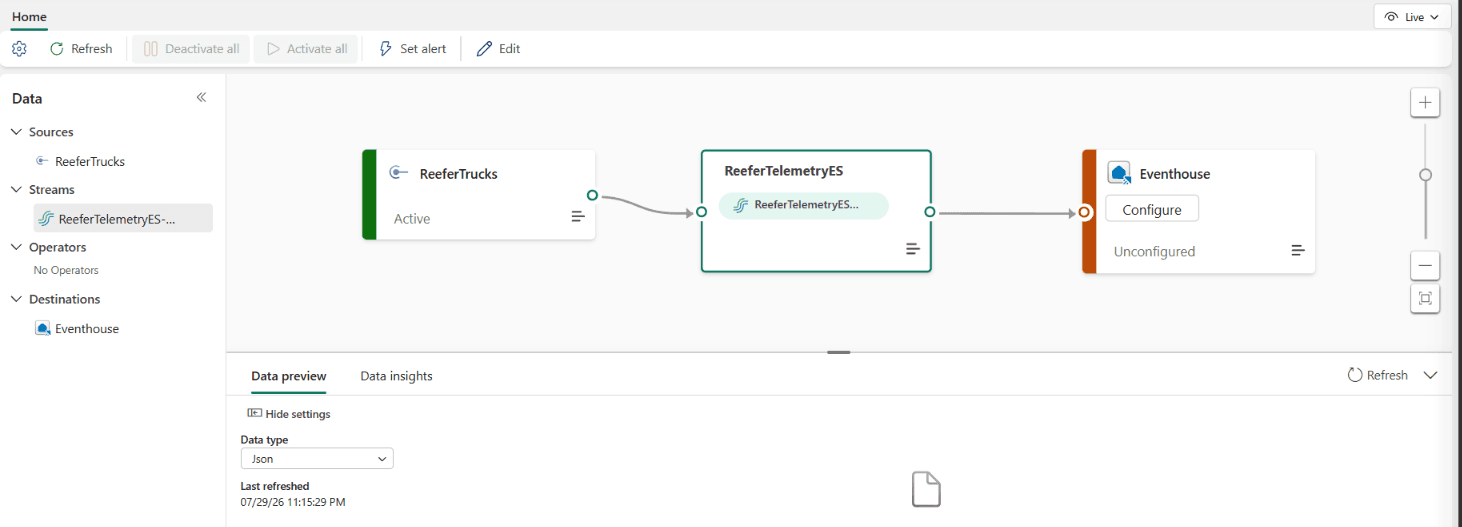Click the Eventhouse node title

click(1175, 174)
